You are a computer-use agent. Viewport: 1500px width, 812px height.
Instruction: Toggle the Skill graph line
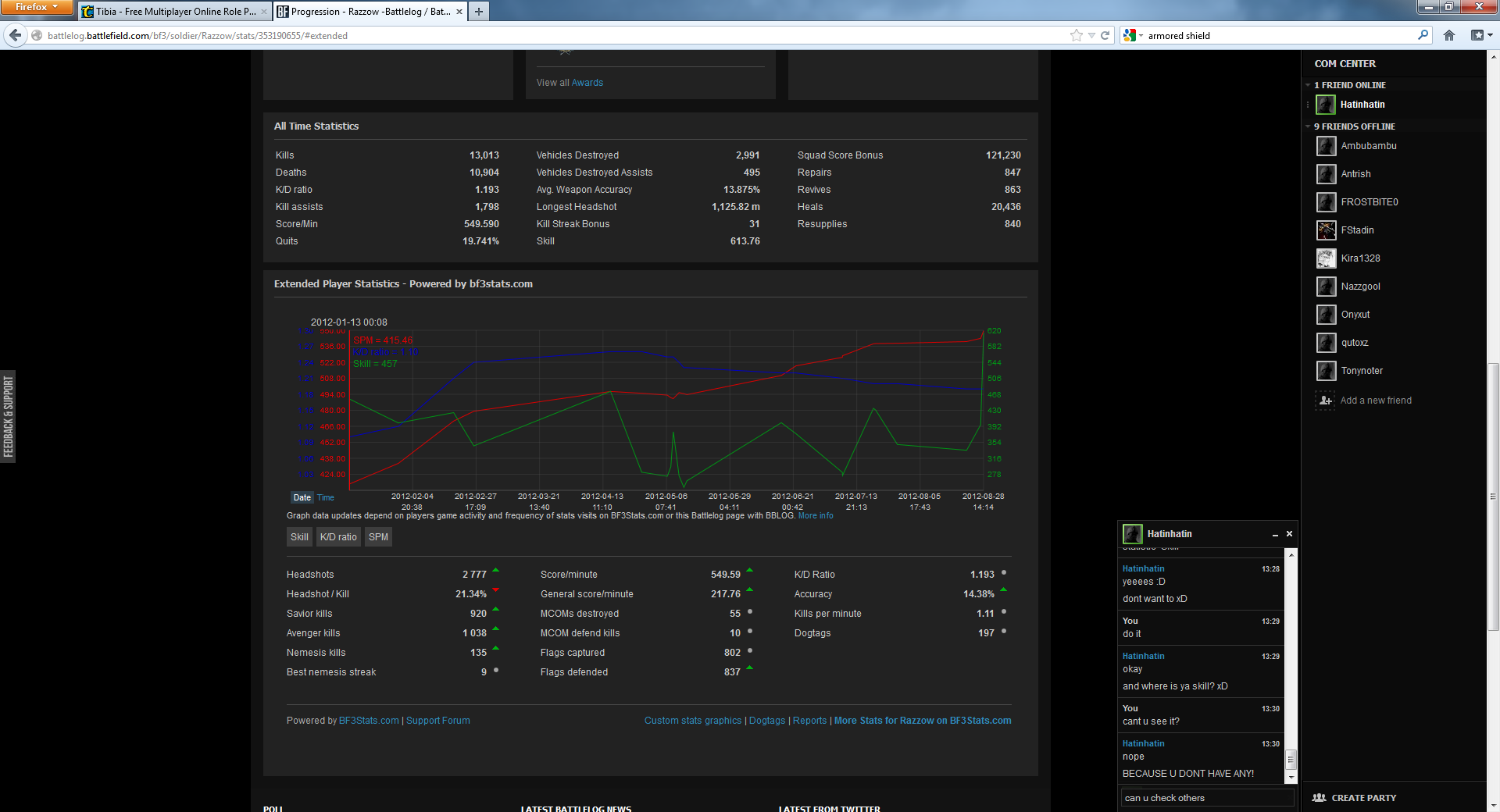299,537
